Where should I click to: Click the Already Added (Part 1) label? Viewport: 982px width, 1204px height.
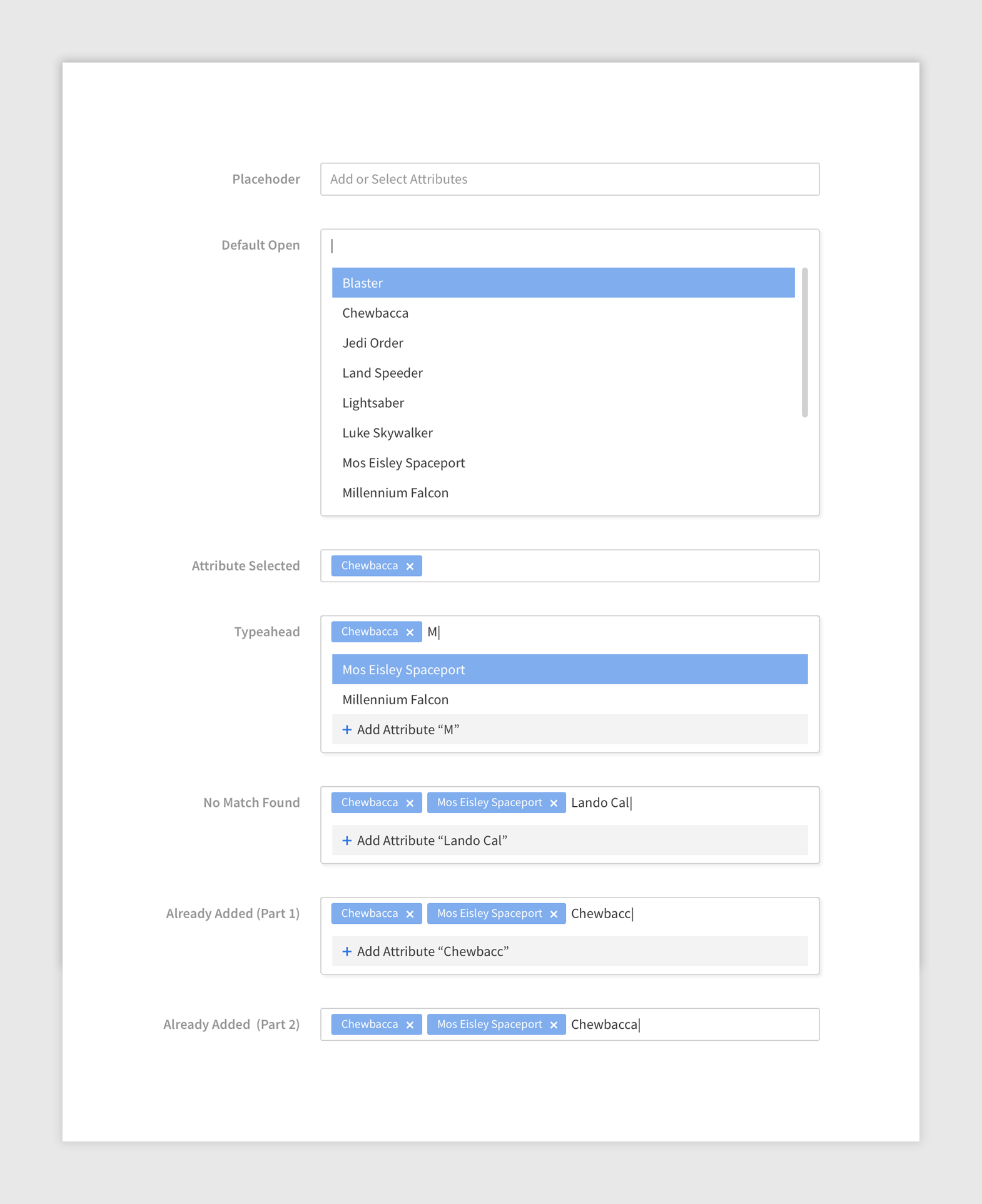click(x=233, y=913)
